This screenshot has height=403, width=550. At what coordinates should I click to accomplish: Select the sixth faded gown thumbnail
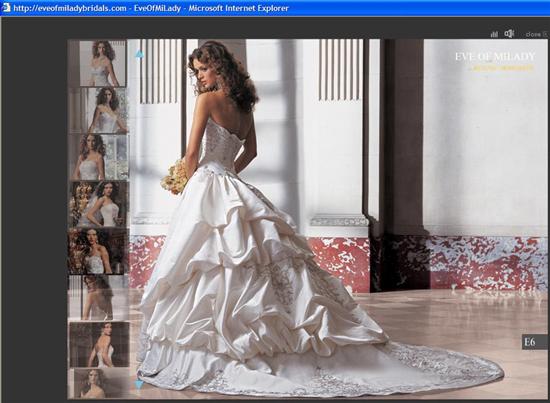[x=99, y=298]
